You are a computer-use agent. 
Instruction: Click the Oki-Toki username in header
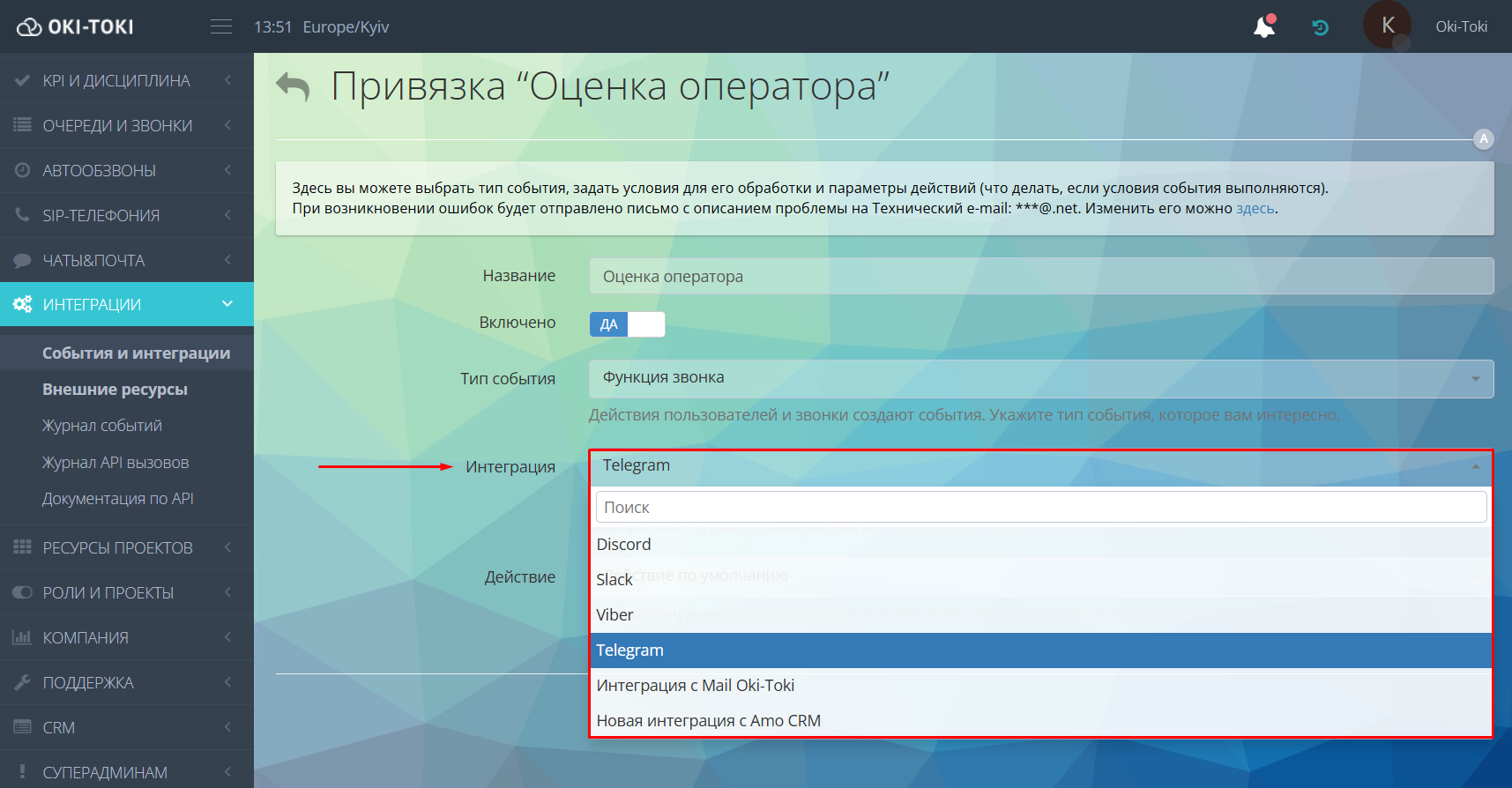tap(1461, 26)
